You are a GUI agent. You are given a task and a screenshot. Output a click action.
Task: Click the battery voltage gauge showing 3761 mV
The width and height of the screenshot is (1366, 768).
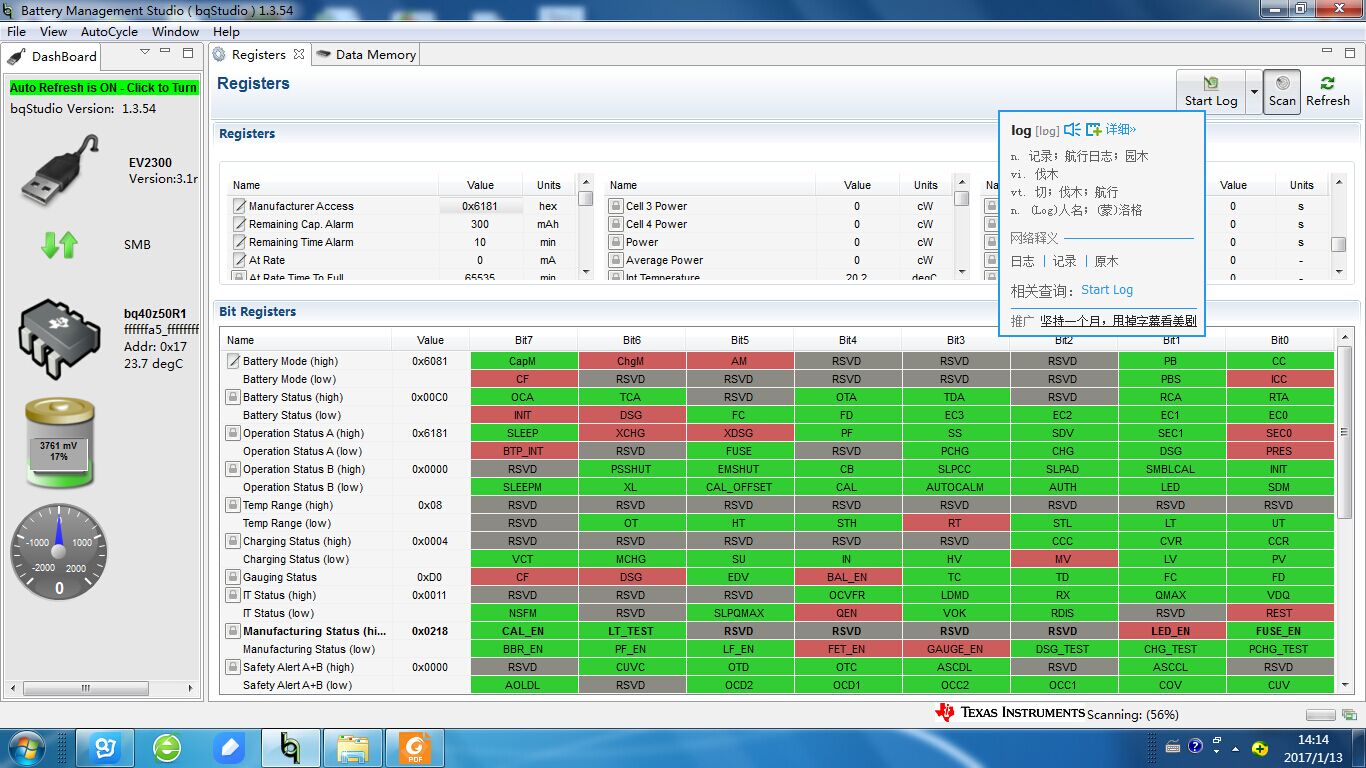click(59, 443)
